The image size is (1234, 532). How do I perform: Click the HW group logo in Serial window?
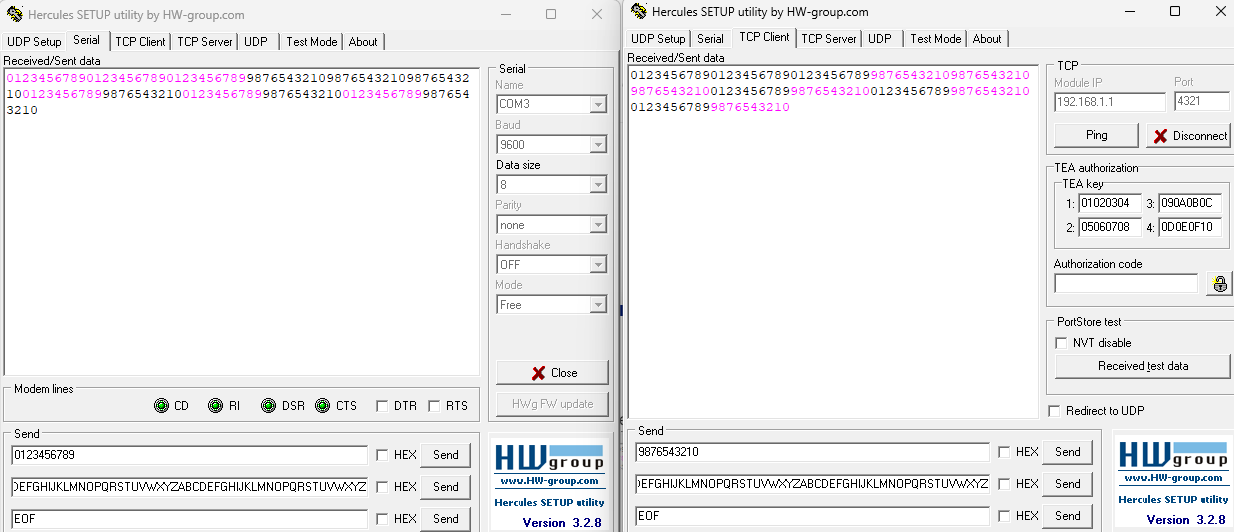[x=550, y=465]
